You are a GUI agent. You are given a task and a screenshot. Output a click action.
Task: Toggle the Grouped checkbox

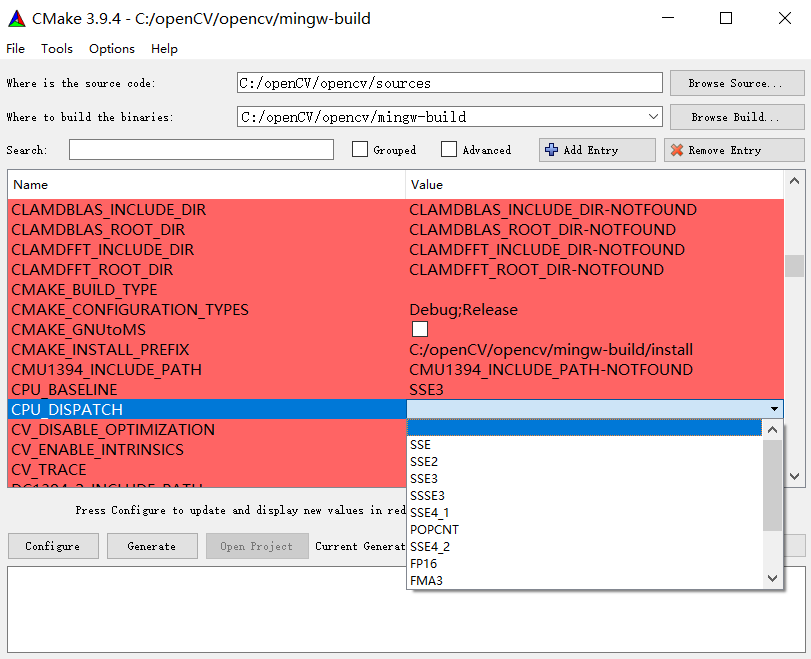[x=360, y=149]
